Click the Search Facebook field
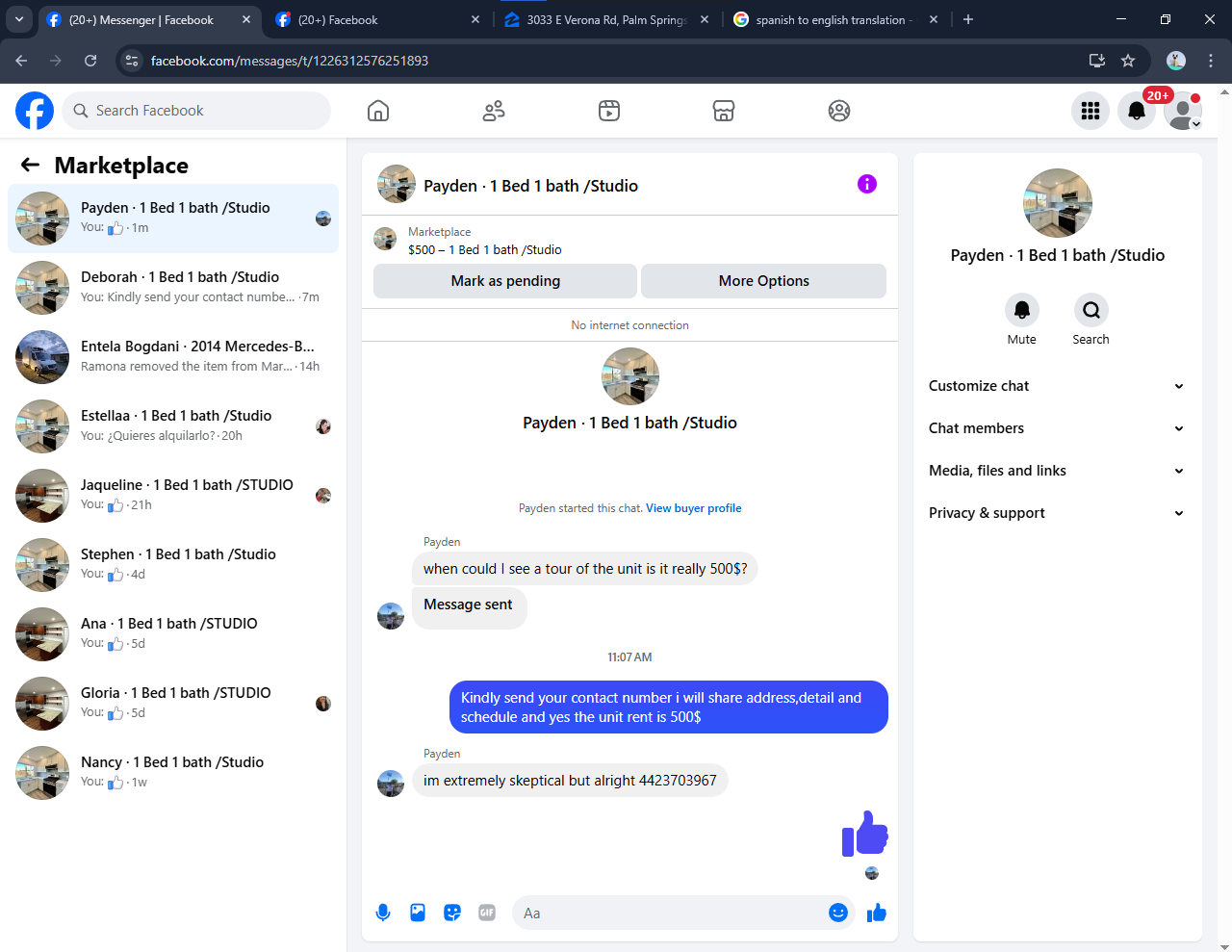The width and height of the screenshot is (1232, 952). click(x=196, y=111)
